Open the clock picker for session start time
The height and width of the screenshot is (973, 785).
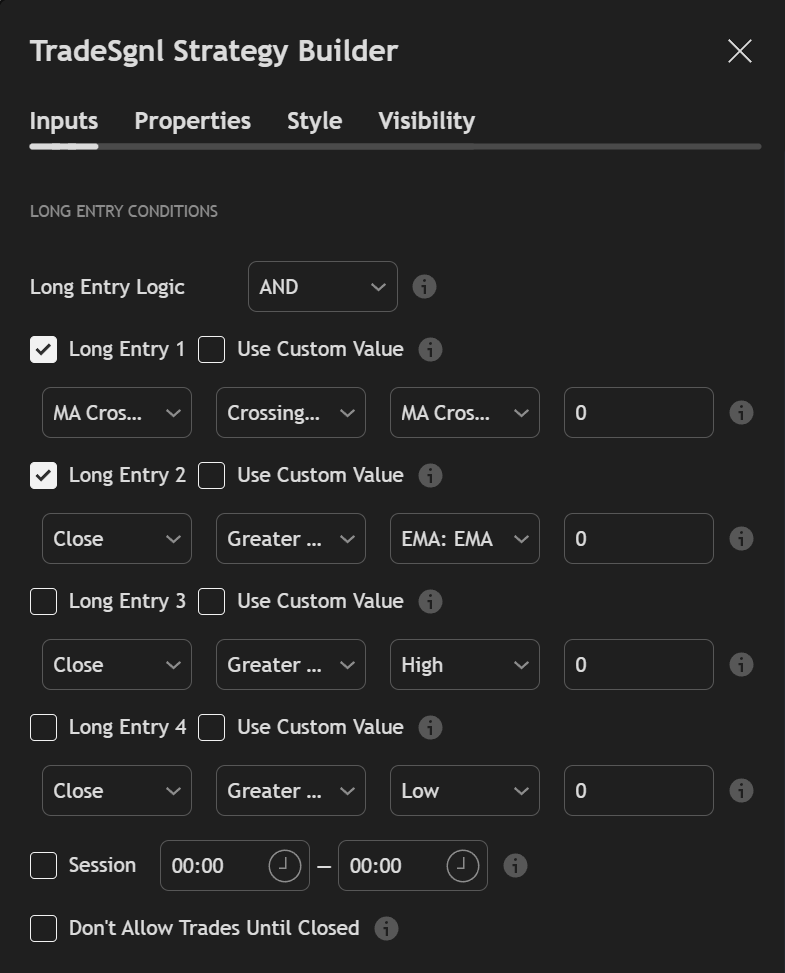pyautogui.click(x=287, y=865)
